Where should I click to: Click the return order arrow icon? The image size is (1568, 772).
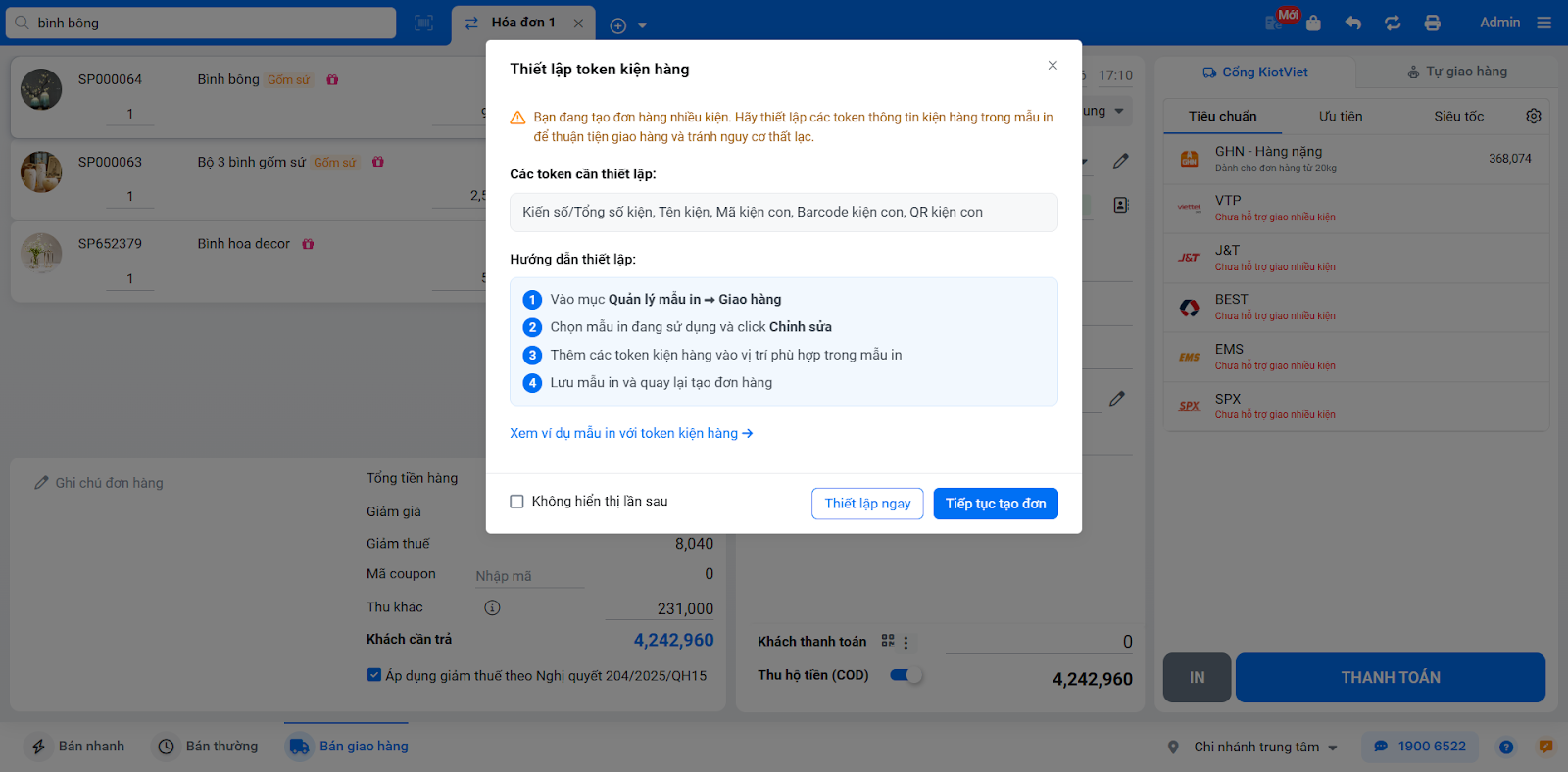click(1353, 23)
